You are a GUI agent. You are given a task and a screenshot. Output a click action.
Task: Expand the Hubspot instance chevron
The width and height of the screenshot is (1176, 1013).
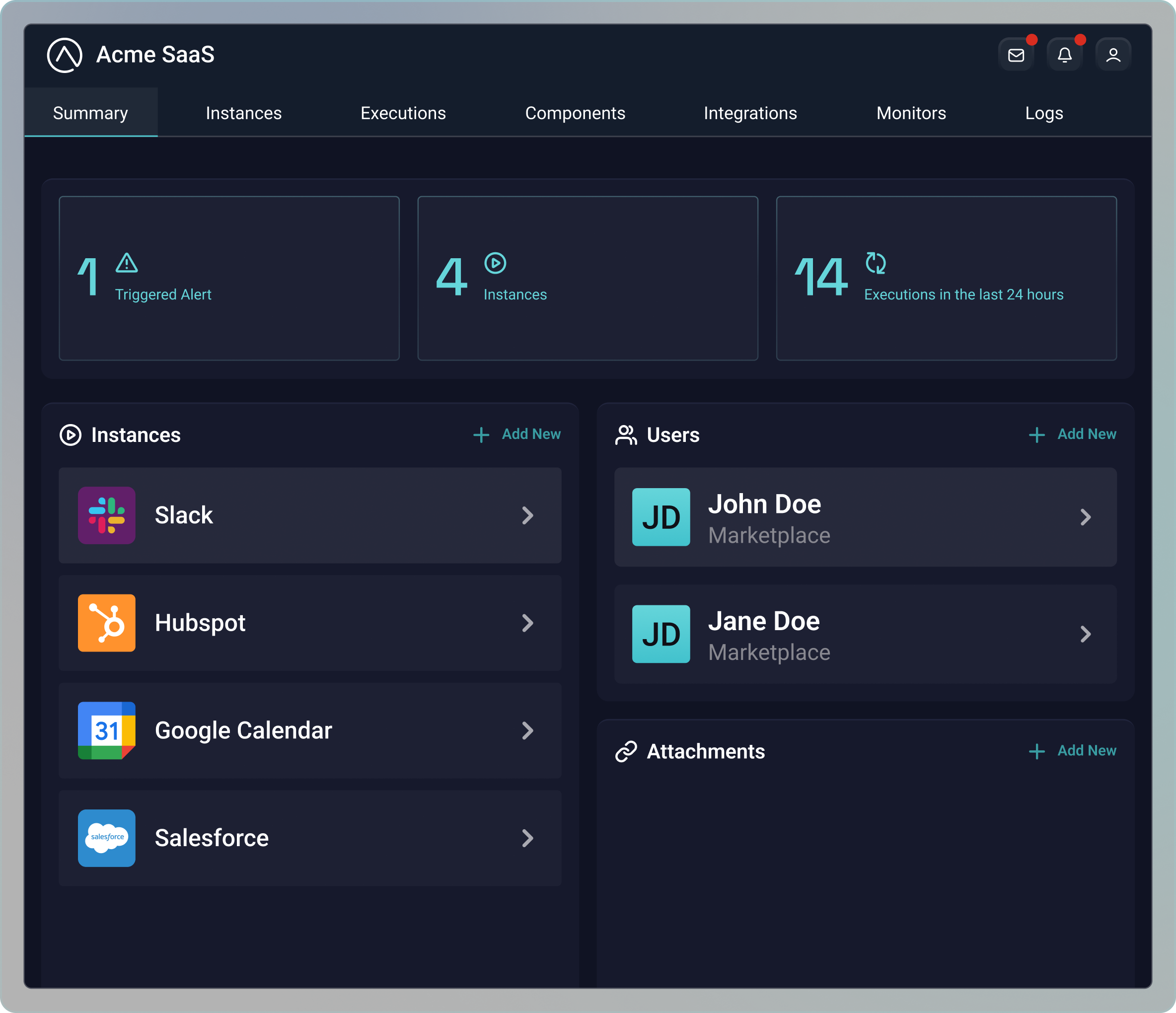[x=528, y=623]
